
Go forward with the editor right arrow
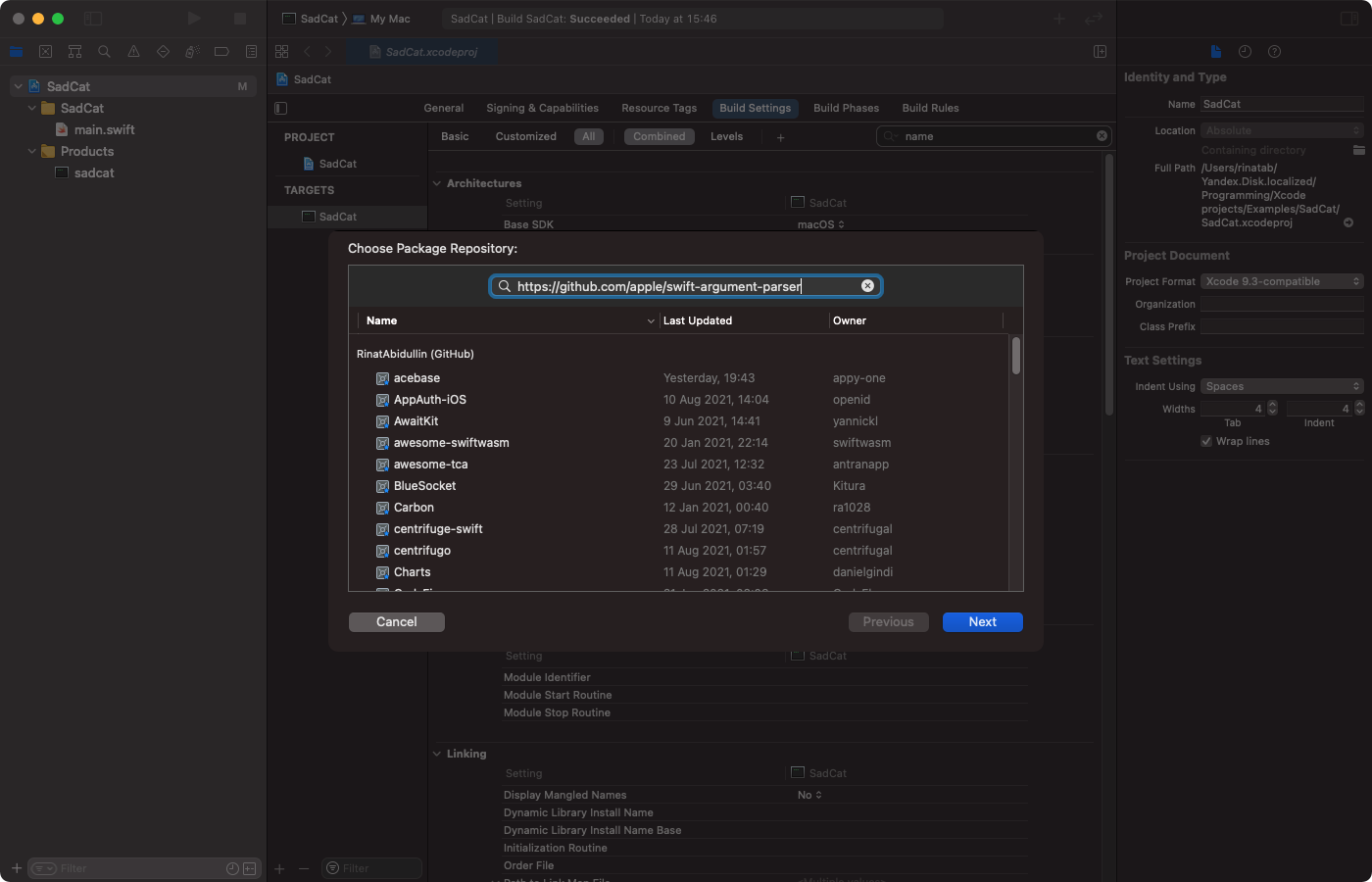327,52
